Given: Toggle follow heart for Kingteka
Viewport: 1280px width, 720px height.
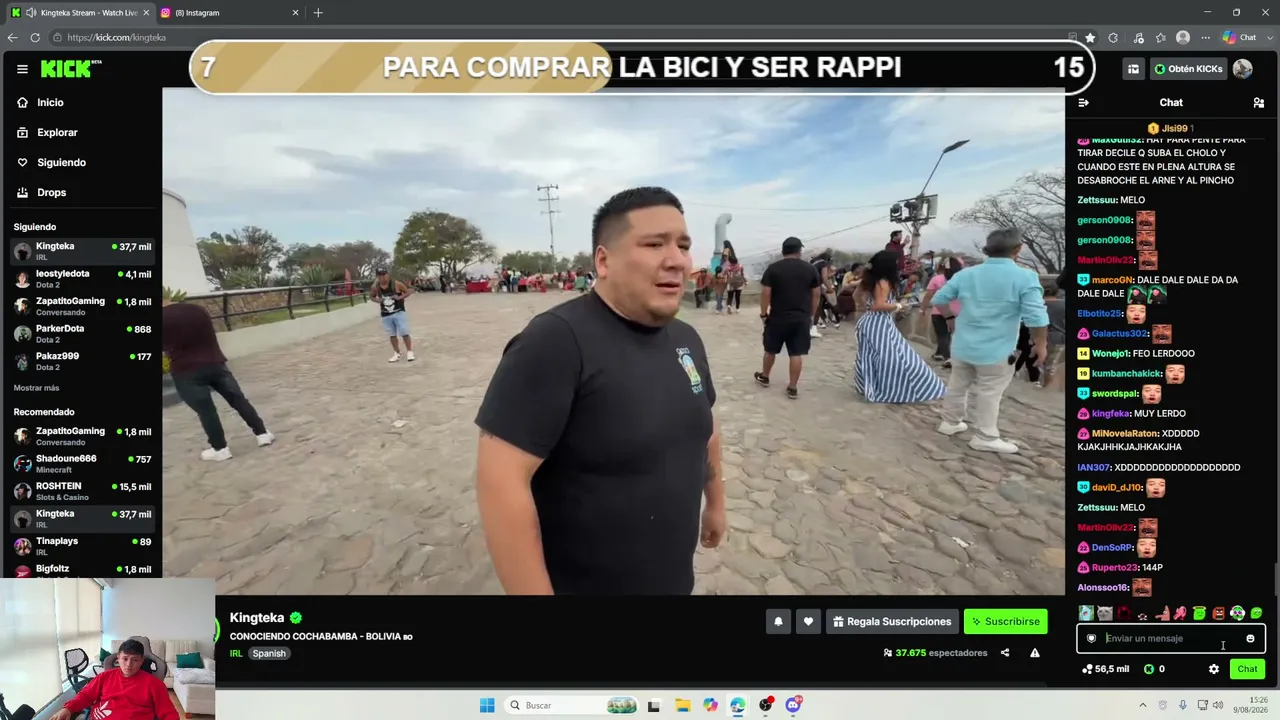Looking at the screenshot, I should click(x=808, y=621).
